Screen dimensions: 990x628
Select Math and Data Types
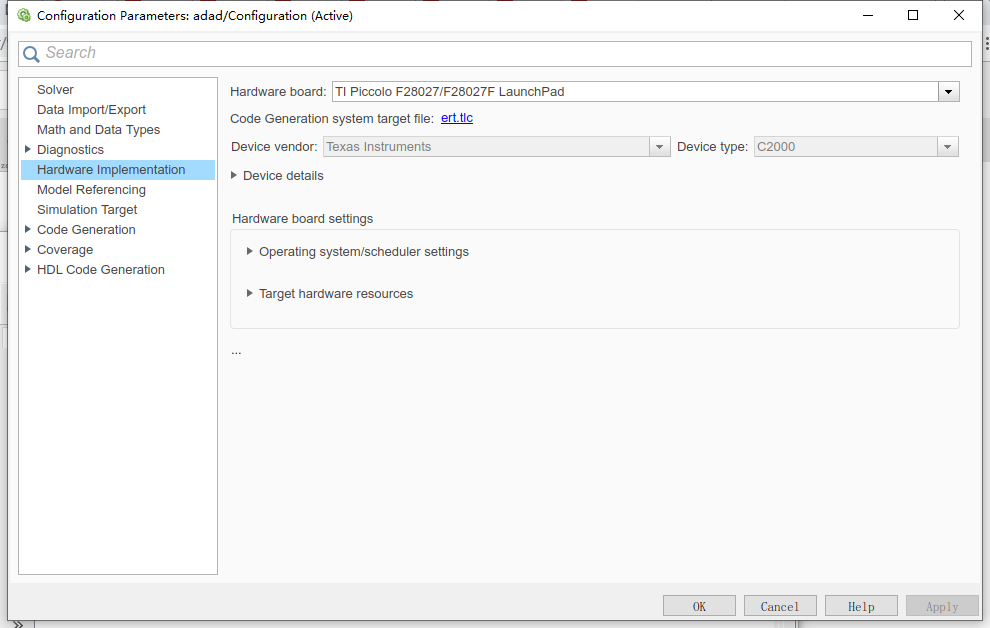point(98,129)
